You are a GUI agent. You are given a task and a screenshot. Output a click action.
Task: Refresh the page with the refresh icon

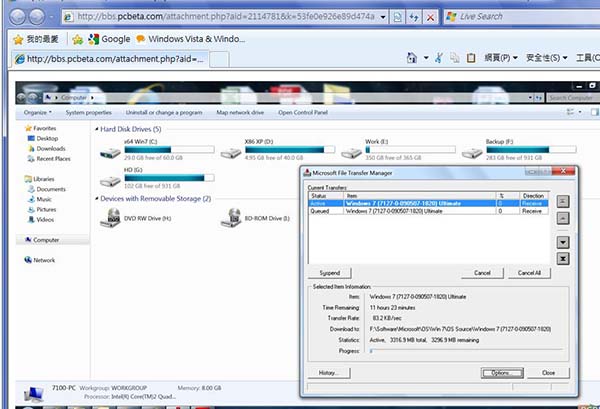[414, 17]
